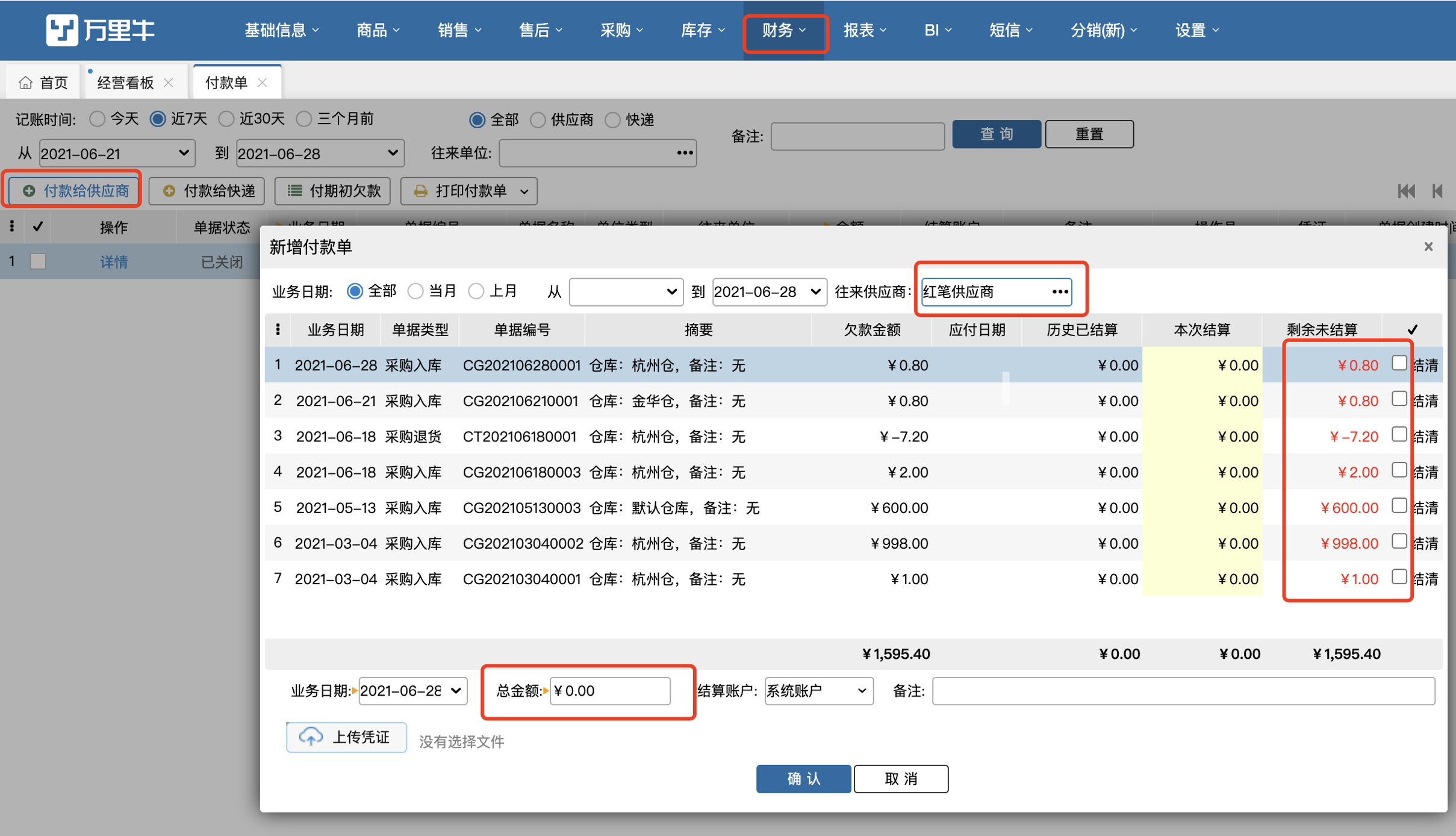Confirm the payment with 确认
This screenshot has width=1456, height=836.
(x=803, y=779)
